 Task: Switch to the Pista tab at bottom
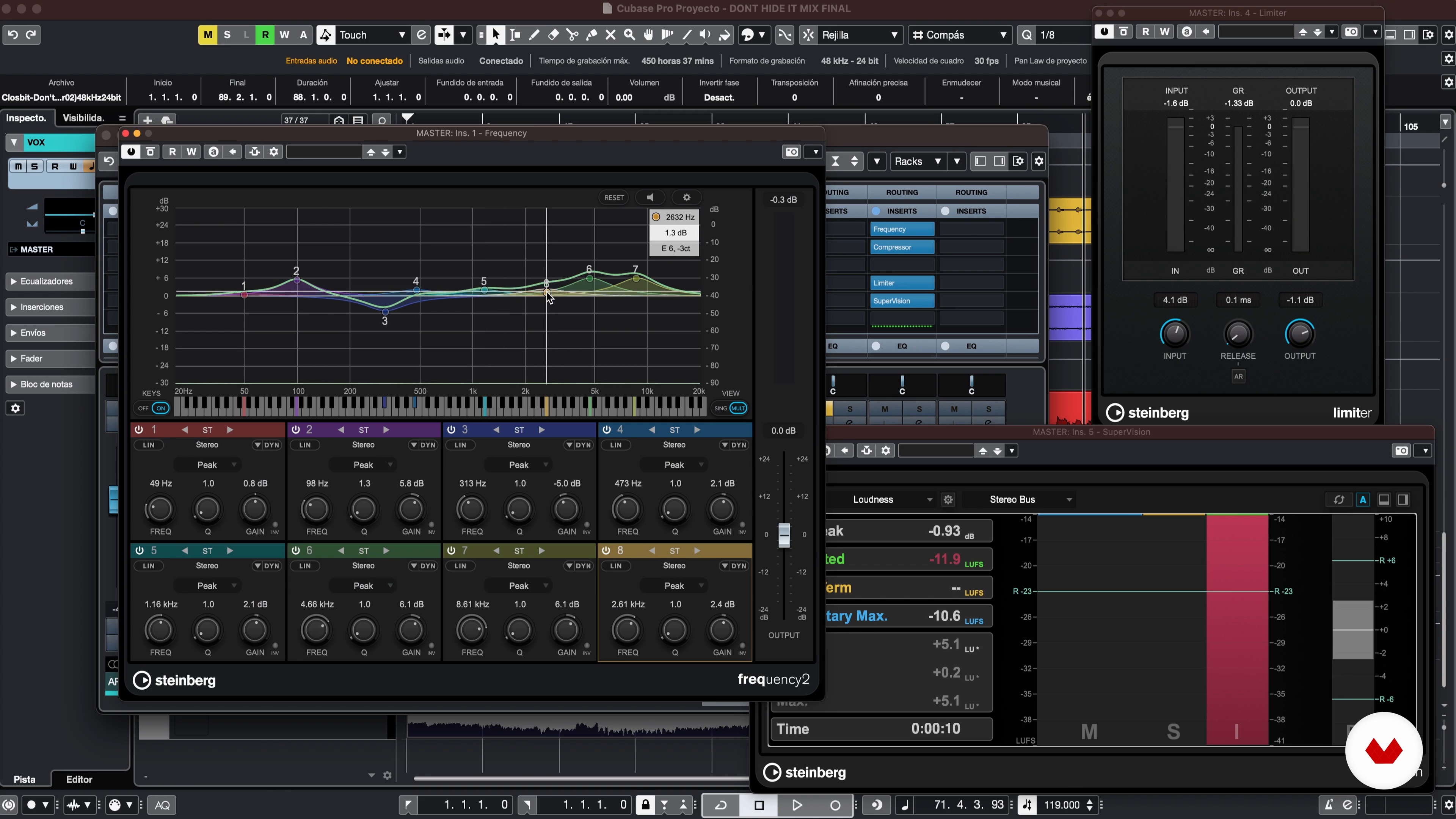coord(24,780)
